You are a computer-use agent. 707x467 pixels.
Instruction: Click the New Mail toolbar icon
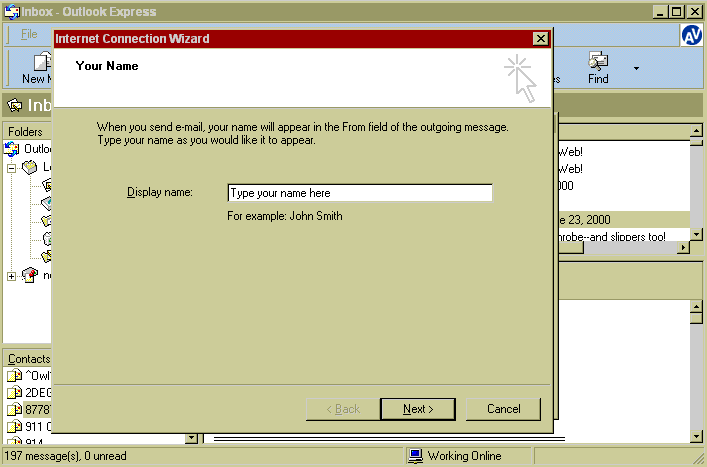[42, 61]
